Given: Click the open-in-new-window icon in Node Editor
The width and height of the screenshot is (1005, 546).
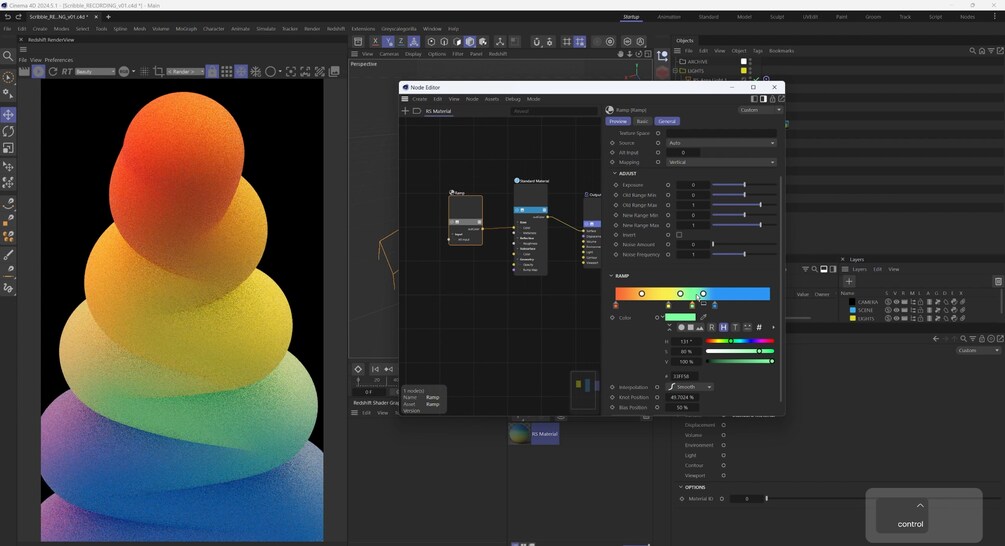Looking at the screenshot, I should (781, 99).
